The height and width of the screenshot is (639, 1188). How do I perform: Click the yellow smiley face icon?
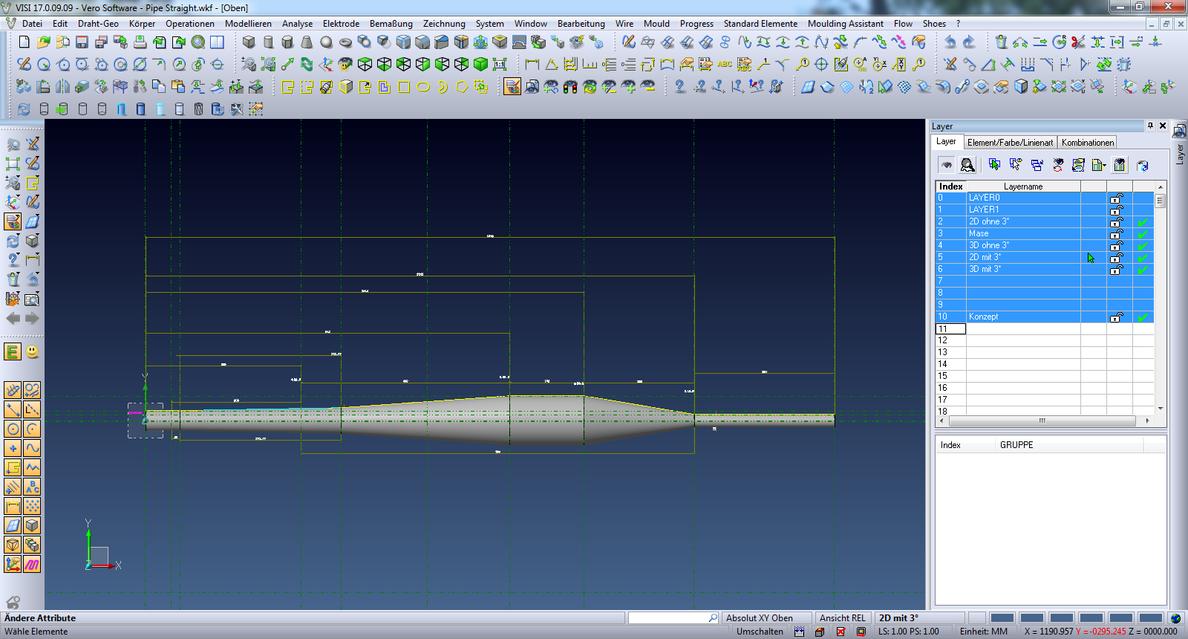pyautogui.click(x=33, y=352)
